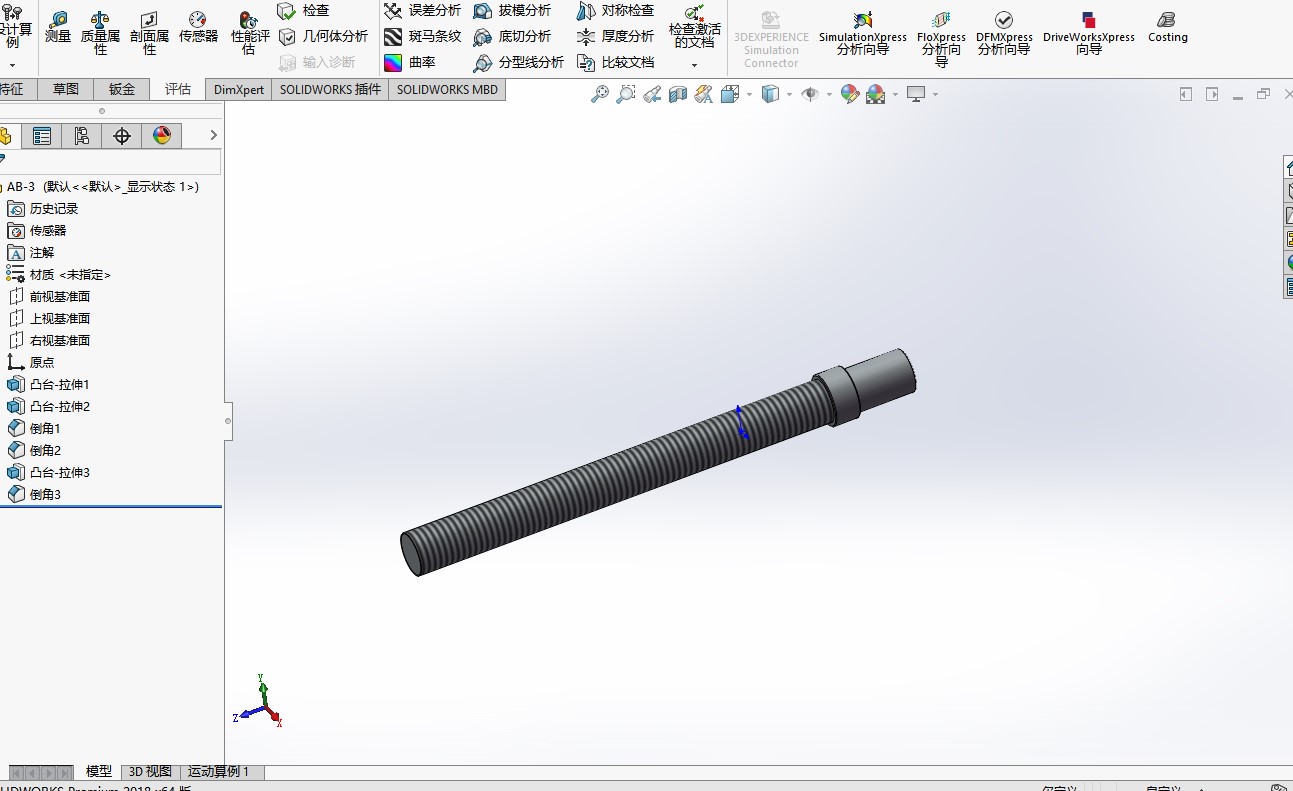Open 厚度分析 thickness analysis

coord(615,36)
